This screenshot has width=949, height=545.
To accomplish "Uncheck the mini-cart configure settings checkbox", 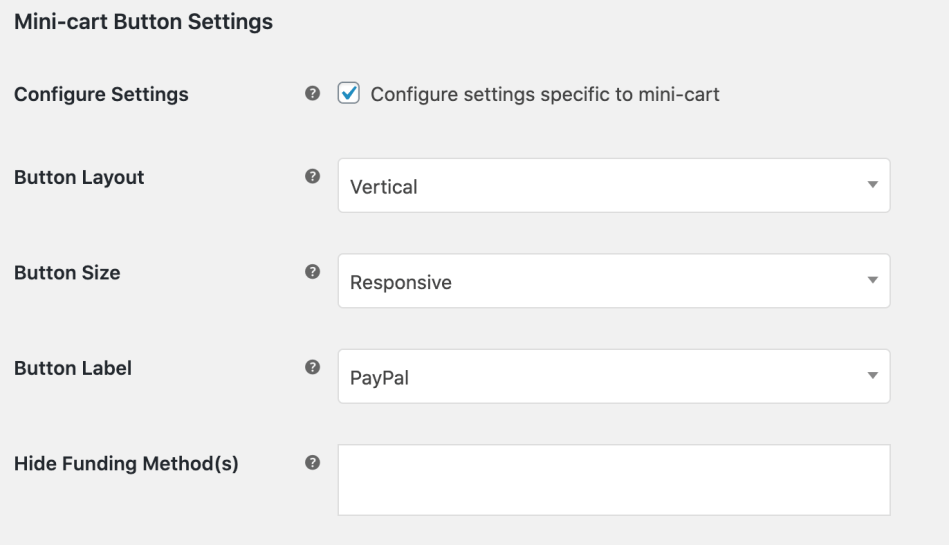I will click(348, 94).
